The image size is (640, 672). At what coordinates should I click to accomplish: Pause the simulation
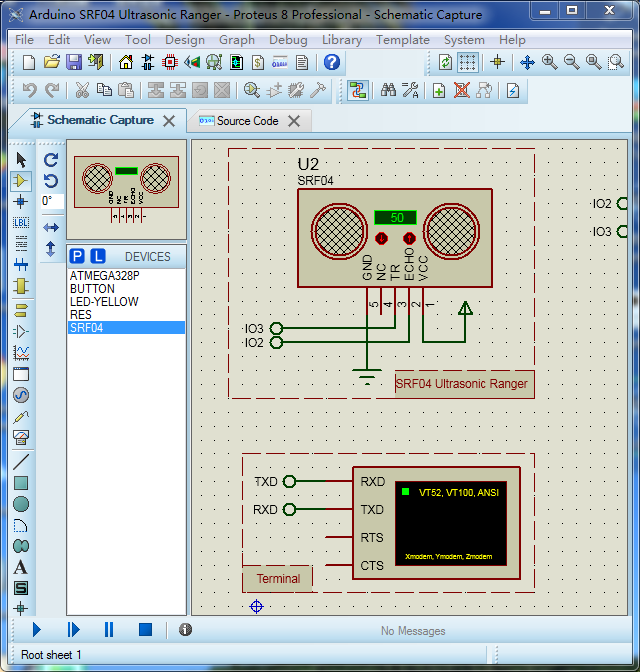tap(109, 630)
